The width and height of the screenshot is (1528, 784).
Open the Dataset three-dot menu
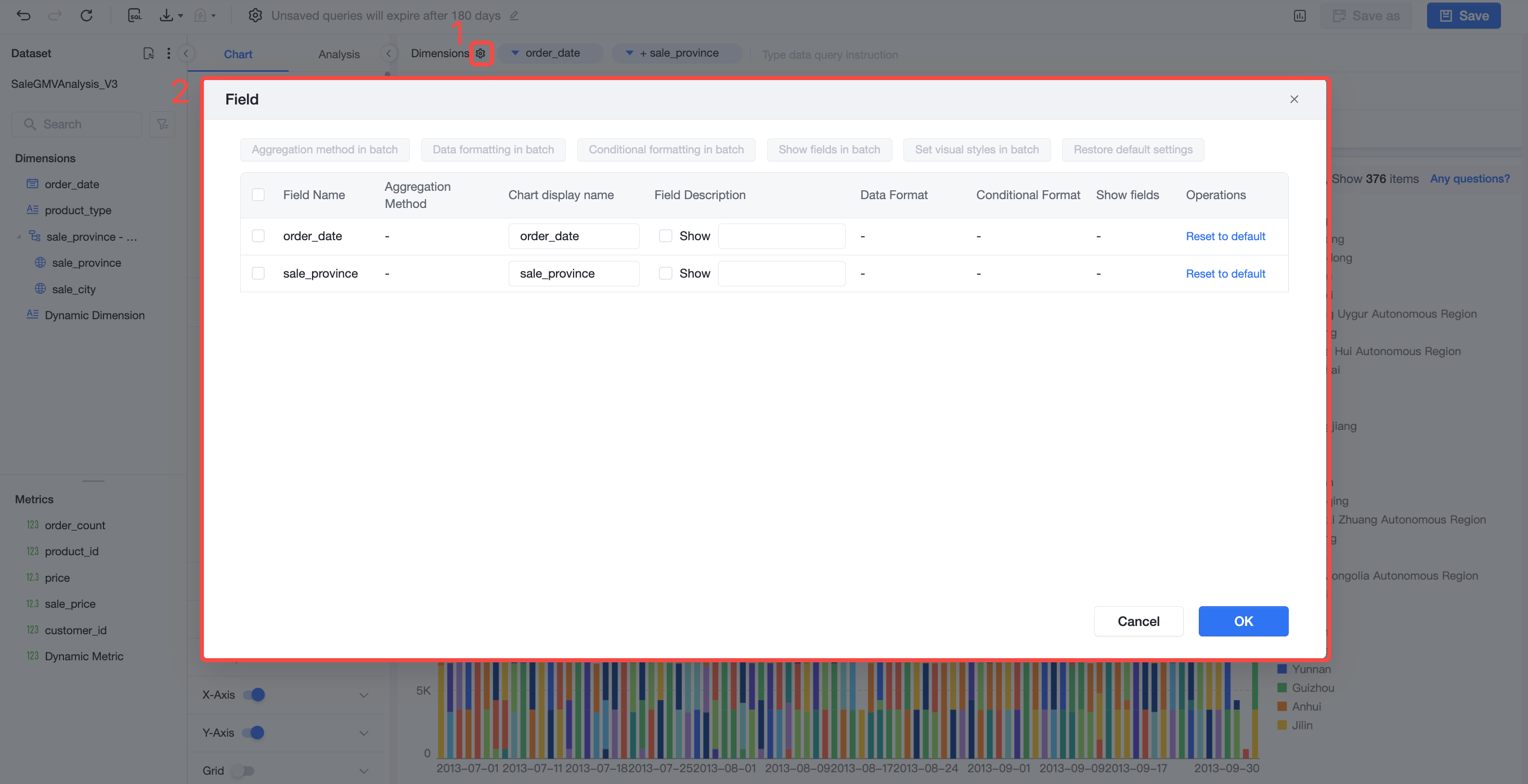point(169,54)
